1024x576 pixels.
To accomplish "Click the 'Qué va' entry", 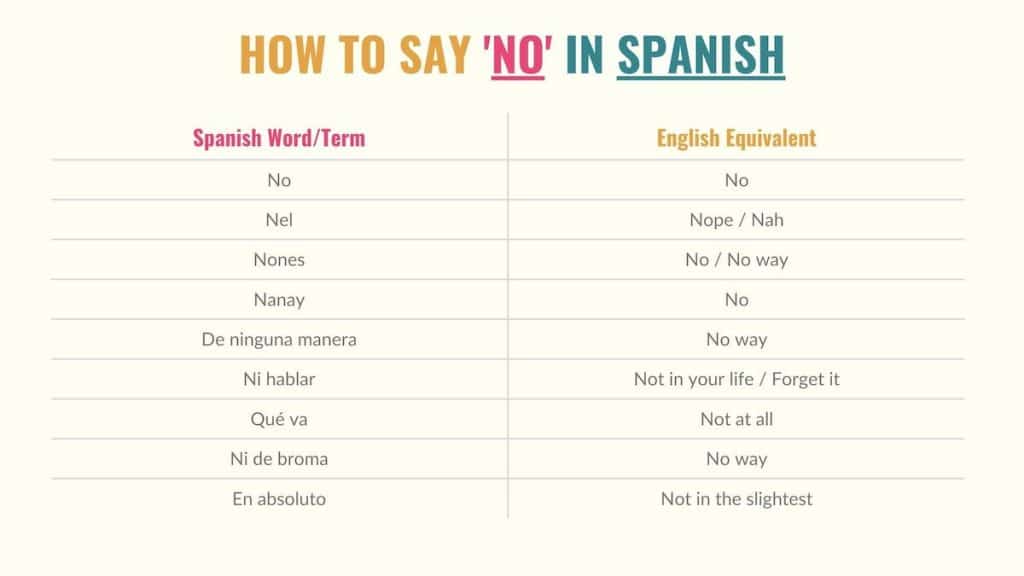I will coord(279,420).
